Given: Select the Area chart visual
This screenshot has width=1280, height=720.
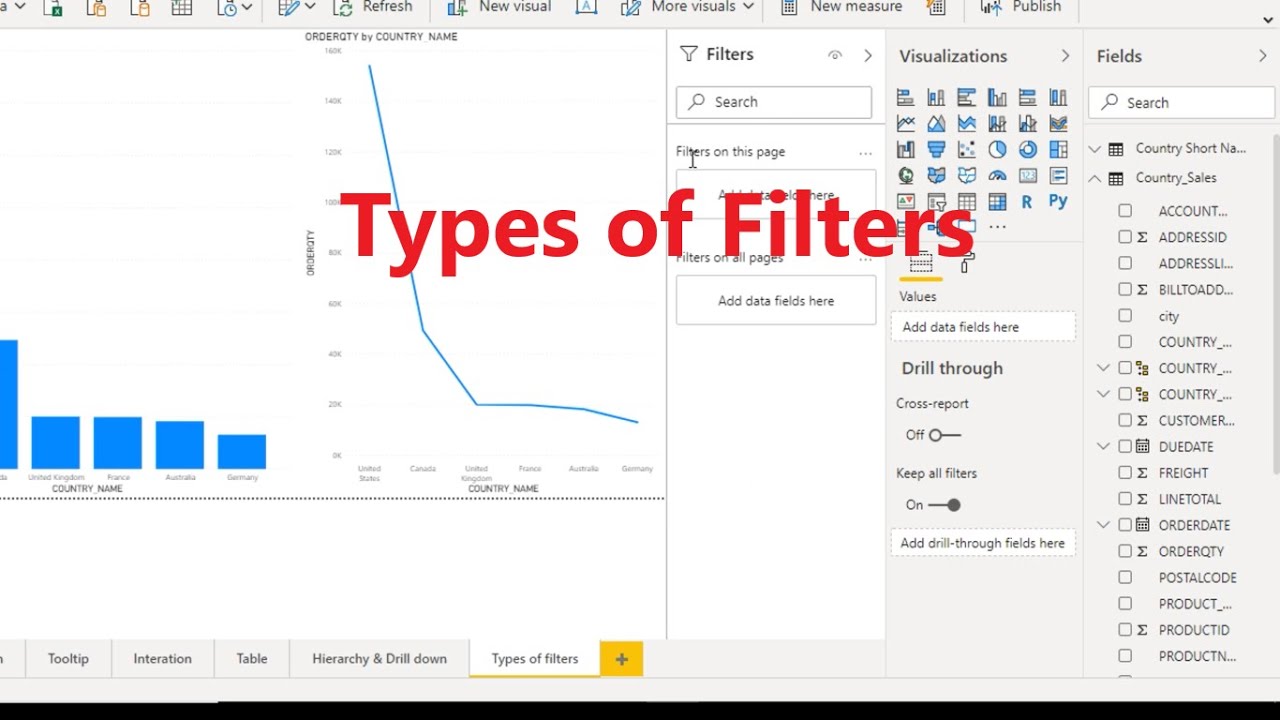Looking at the screenshot, I should click(936, 123).
